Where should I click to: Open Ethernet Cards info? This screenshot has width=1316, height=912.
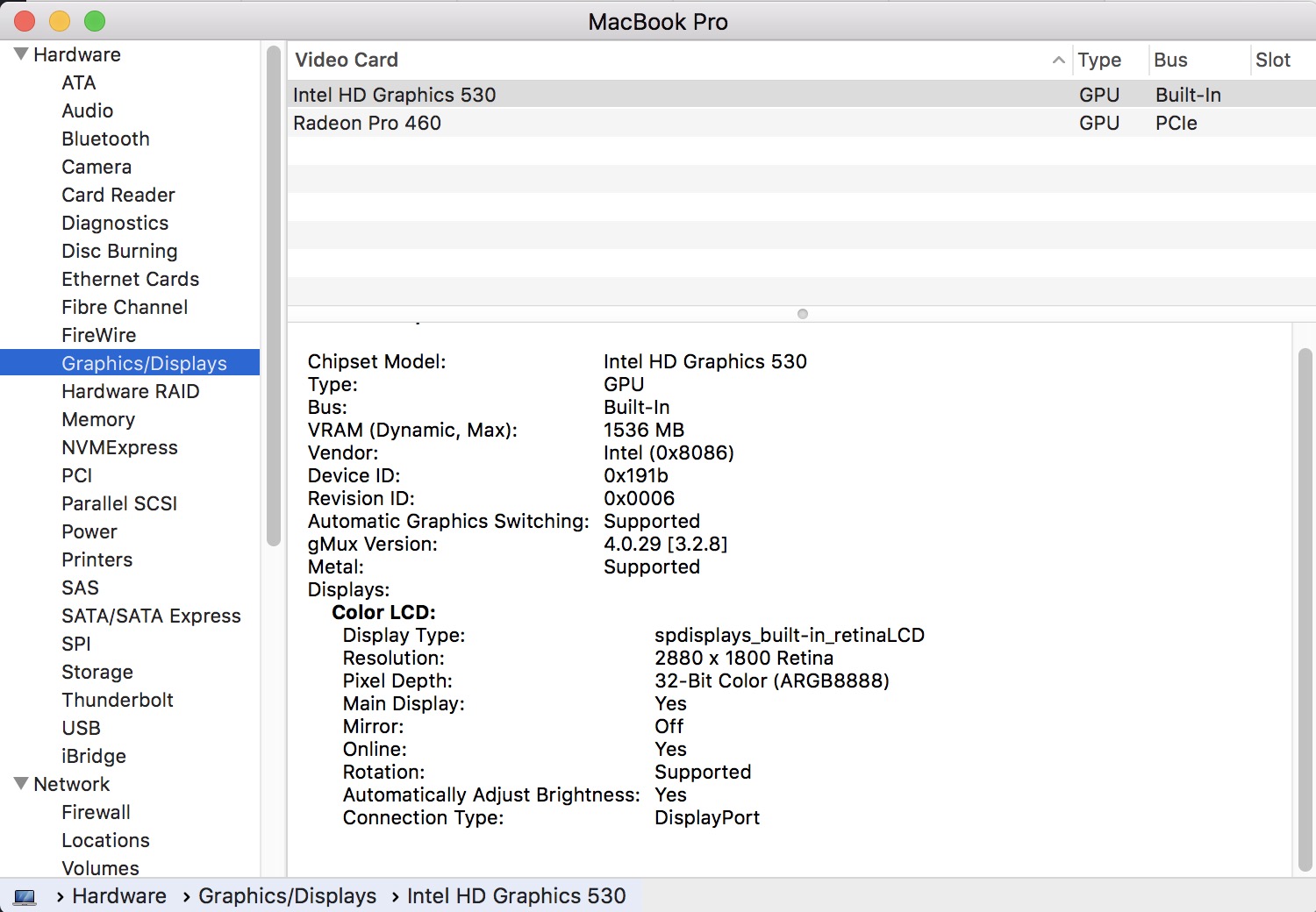[x=131, y=279]
